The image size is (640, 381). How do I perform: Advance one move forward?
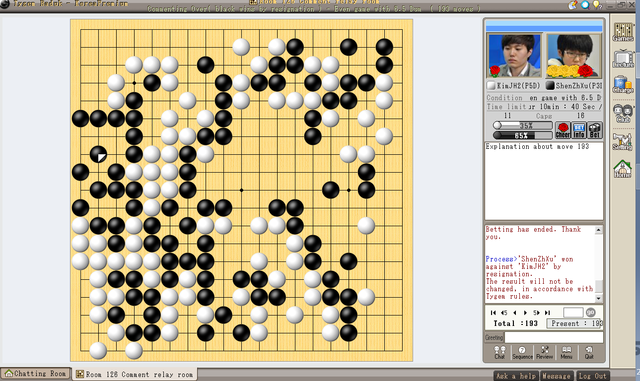tap(525, 312)
